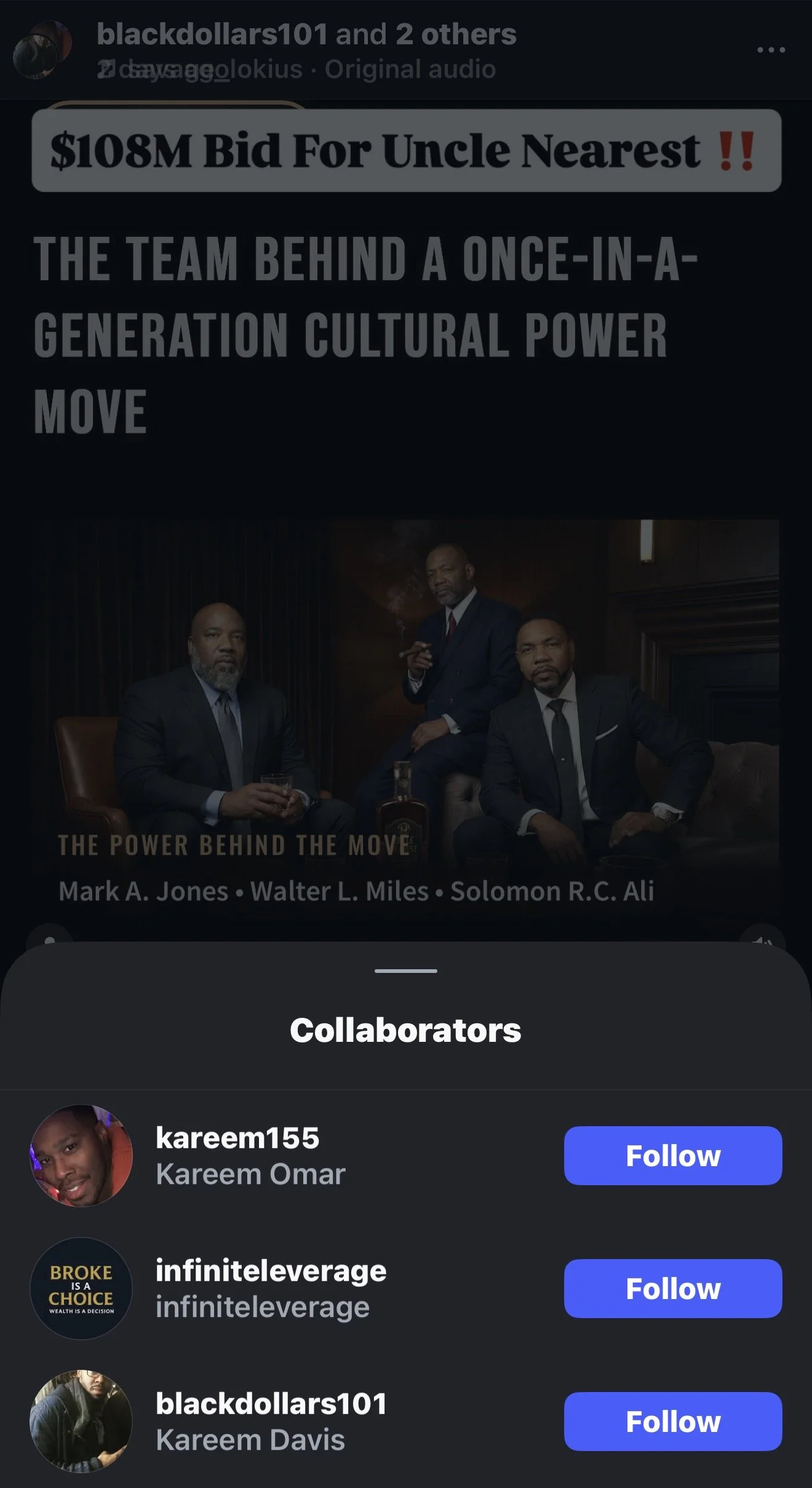Select the name Kareem Omar
The image size is (812, 1488).
click(x=250, y=1174)
